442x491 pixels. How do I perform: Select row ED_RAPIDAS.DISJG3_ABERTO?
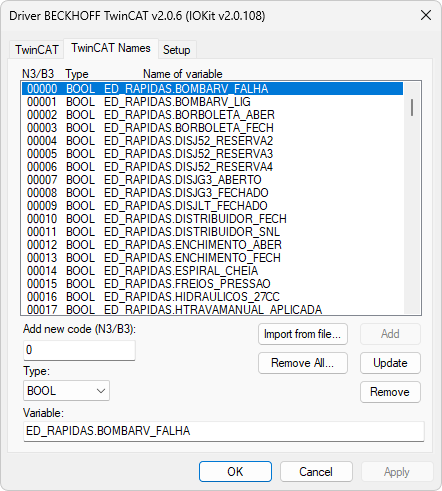tap(212, 180)
